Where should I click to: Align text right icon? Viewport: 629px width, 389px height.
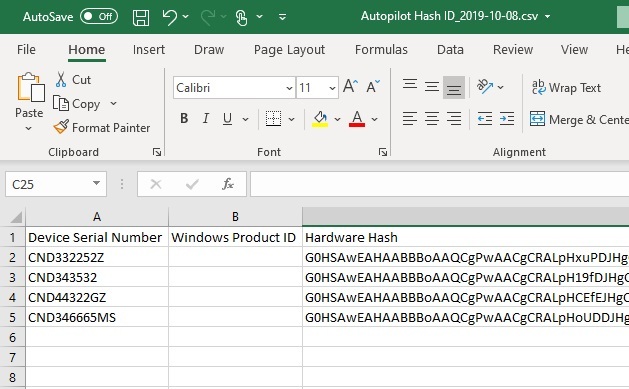click(454, 119)
